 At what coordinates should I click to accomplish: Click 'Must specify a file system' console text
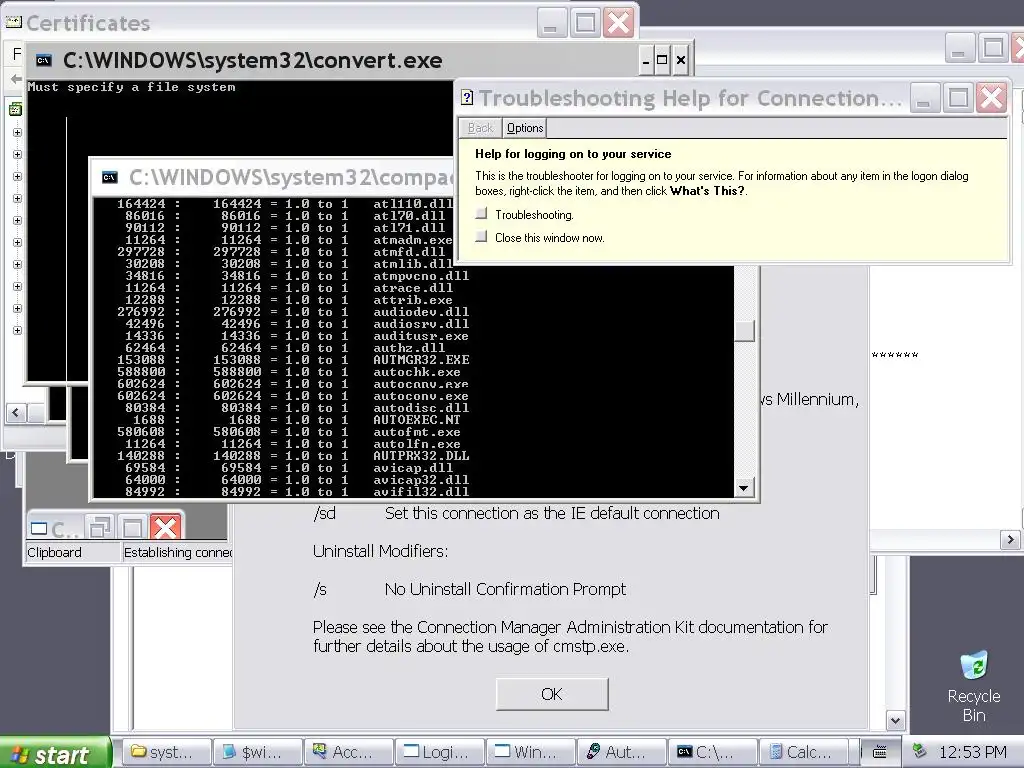point(131,87)
